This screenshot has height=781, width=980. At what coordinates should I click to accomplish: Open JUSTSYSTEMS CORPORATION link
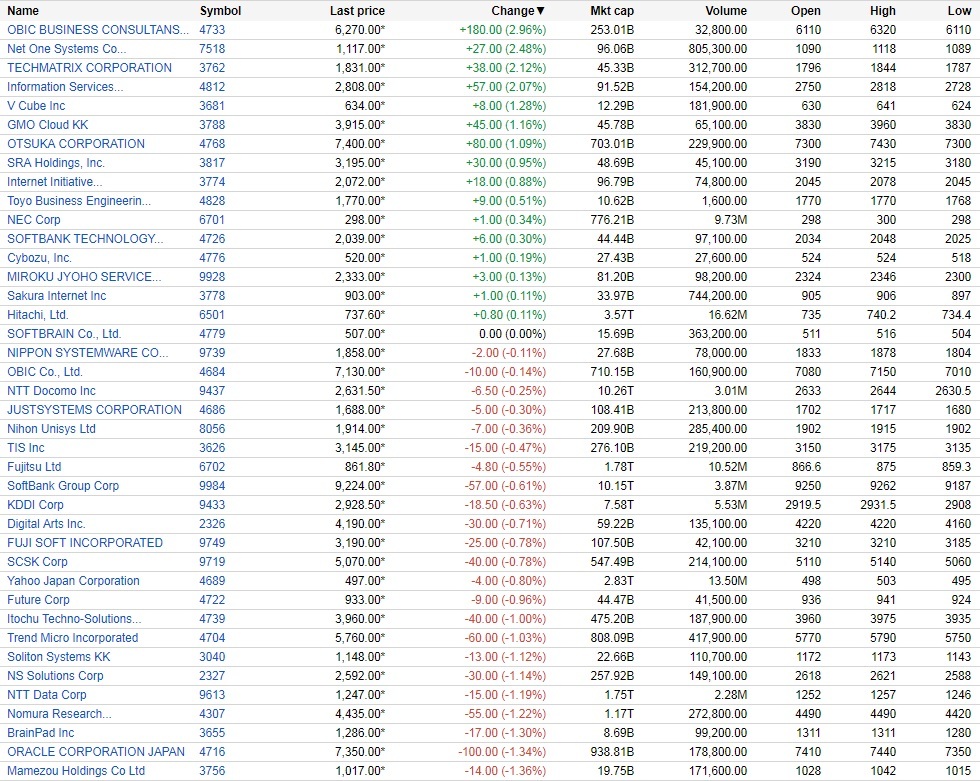point(94,410)
